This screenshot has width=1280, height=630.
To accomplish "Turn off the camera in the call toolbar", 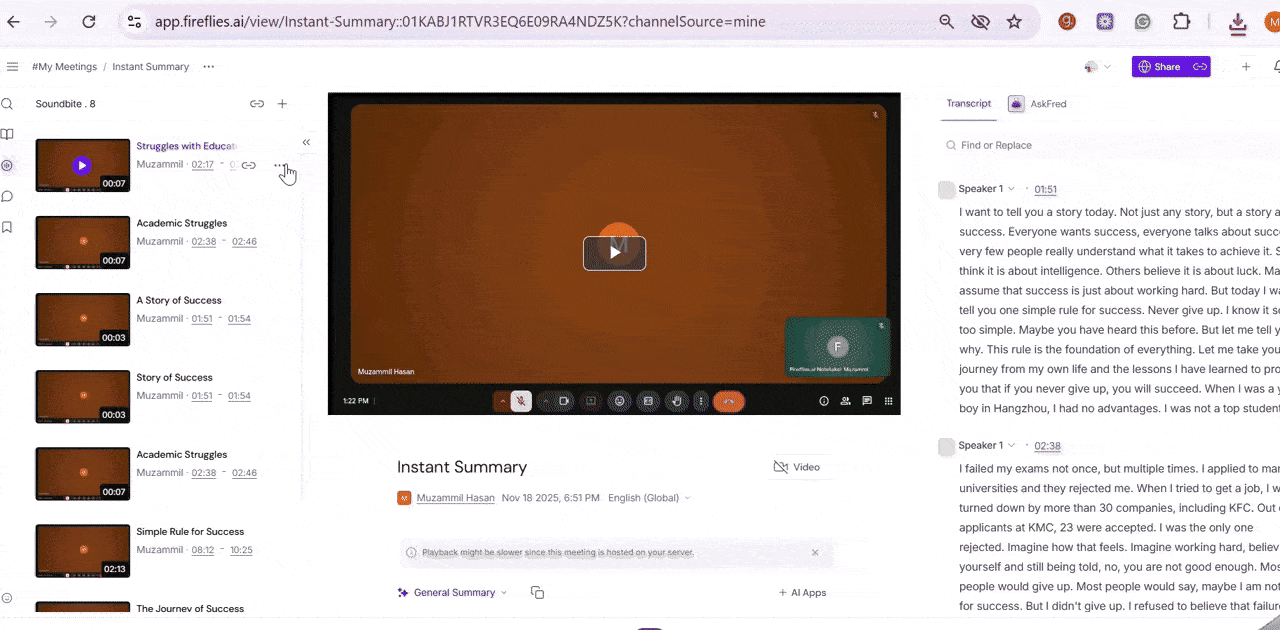I will [x=564, y=400].
